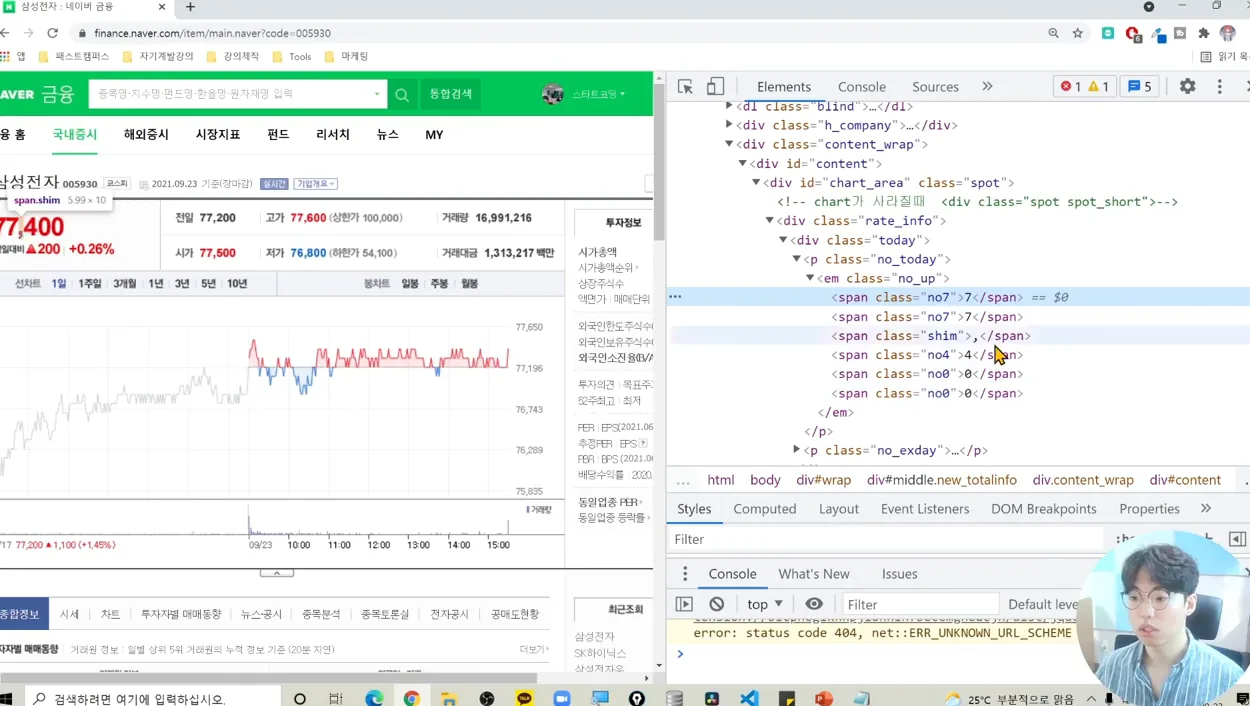The height and width of the screenshot is (706, 1250).
Task: Click the Naver stock search input
Action: tap(237, 94)
